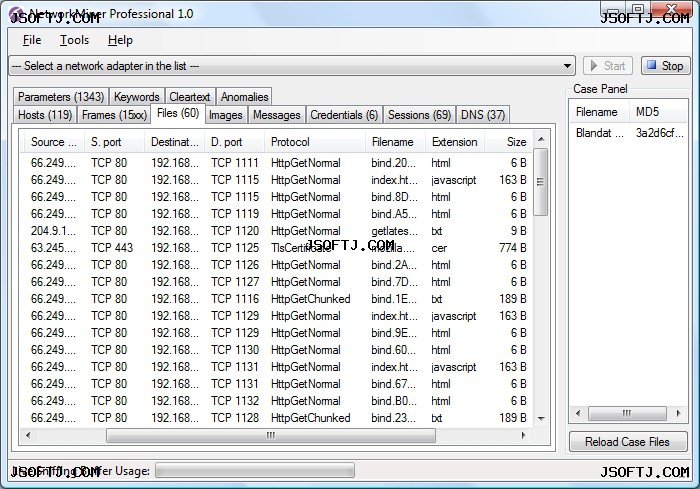
Task: Sort by Destination column header
Action: pyautogui.click(x=175, y=142)
